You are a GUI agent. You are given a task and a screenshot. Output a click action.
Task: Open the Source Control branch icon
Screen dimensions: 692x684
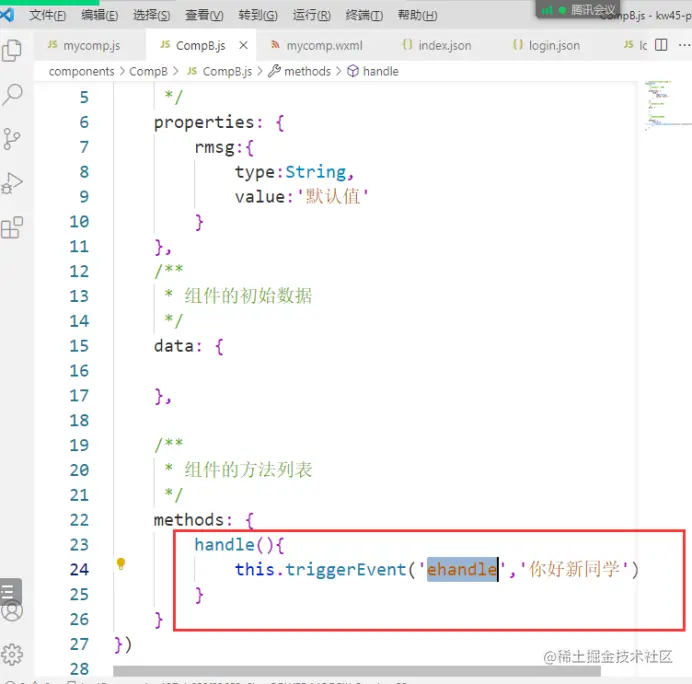11,139
